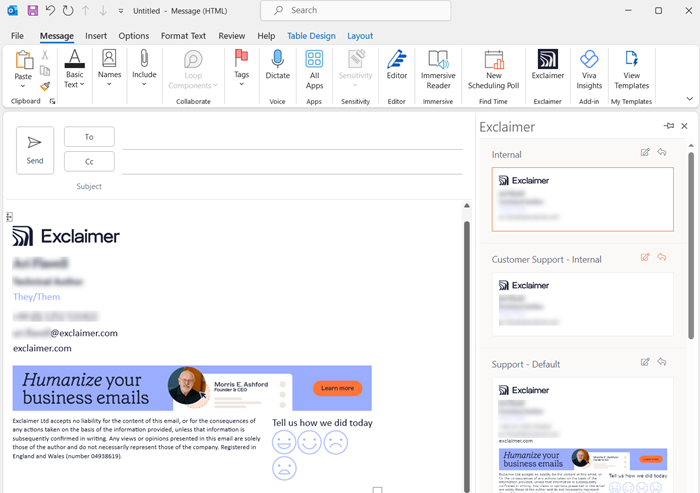This screenshot has height=493, width=700.
Task: Click the To button
Action: click(89, 137)
